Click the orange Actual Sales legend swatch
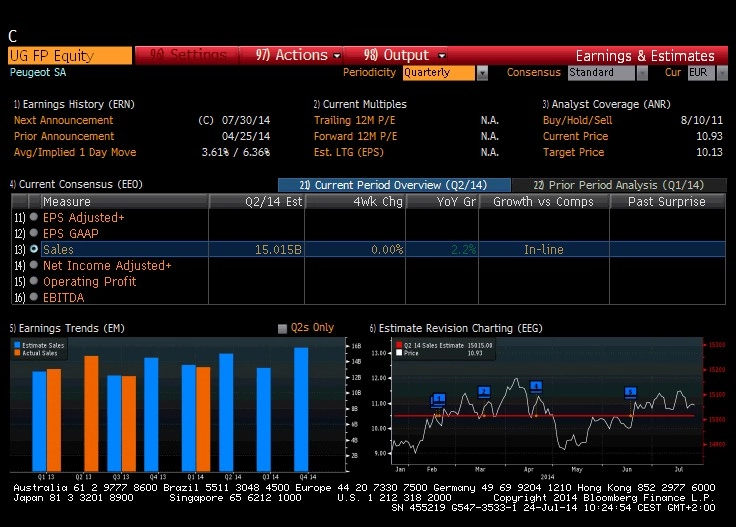The image size is (736, 527). coord(17,353)
